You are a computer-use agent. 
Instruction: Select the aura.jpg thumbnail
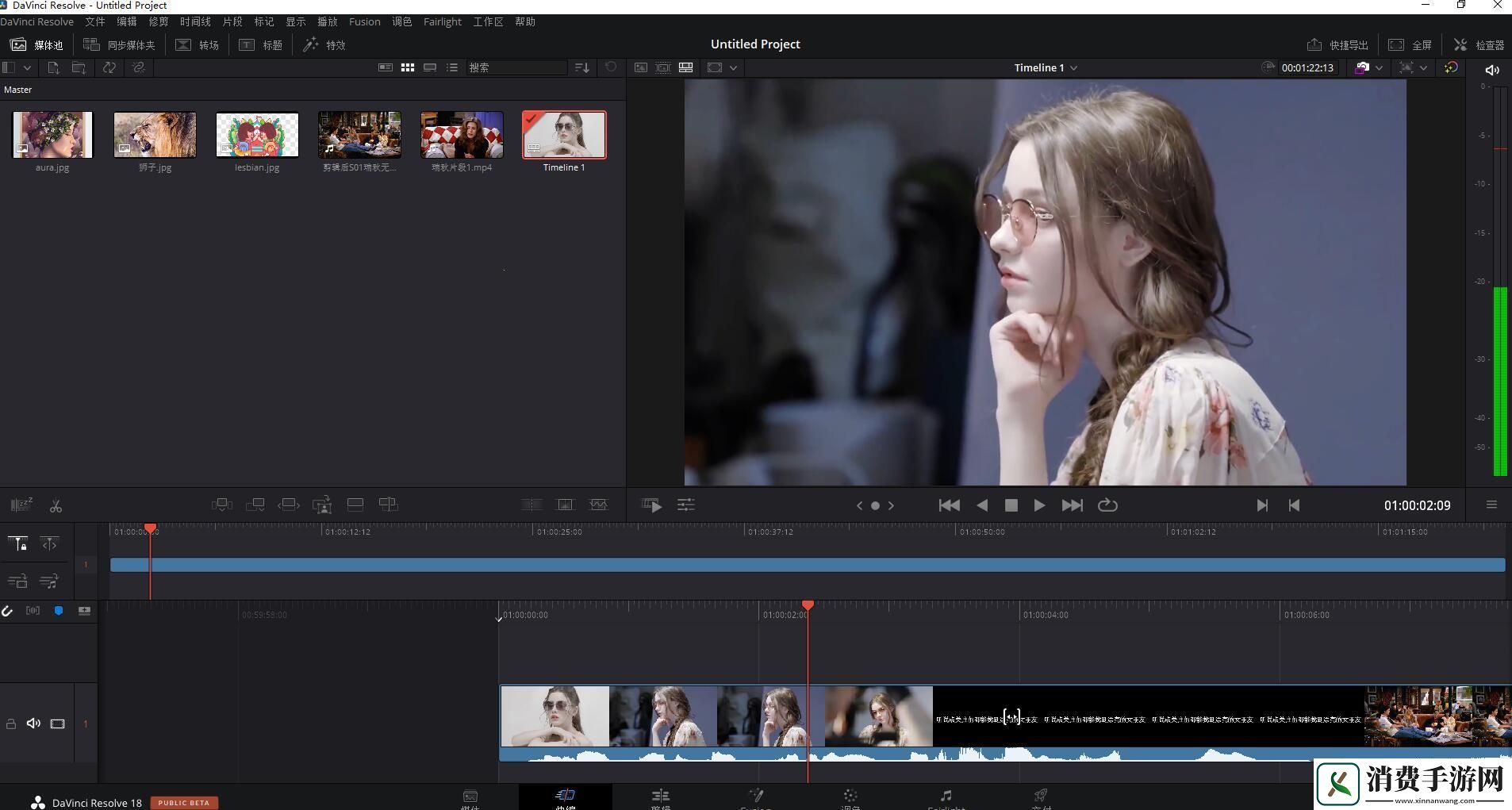(x=52, y=135)
